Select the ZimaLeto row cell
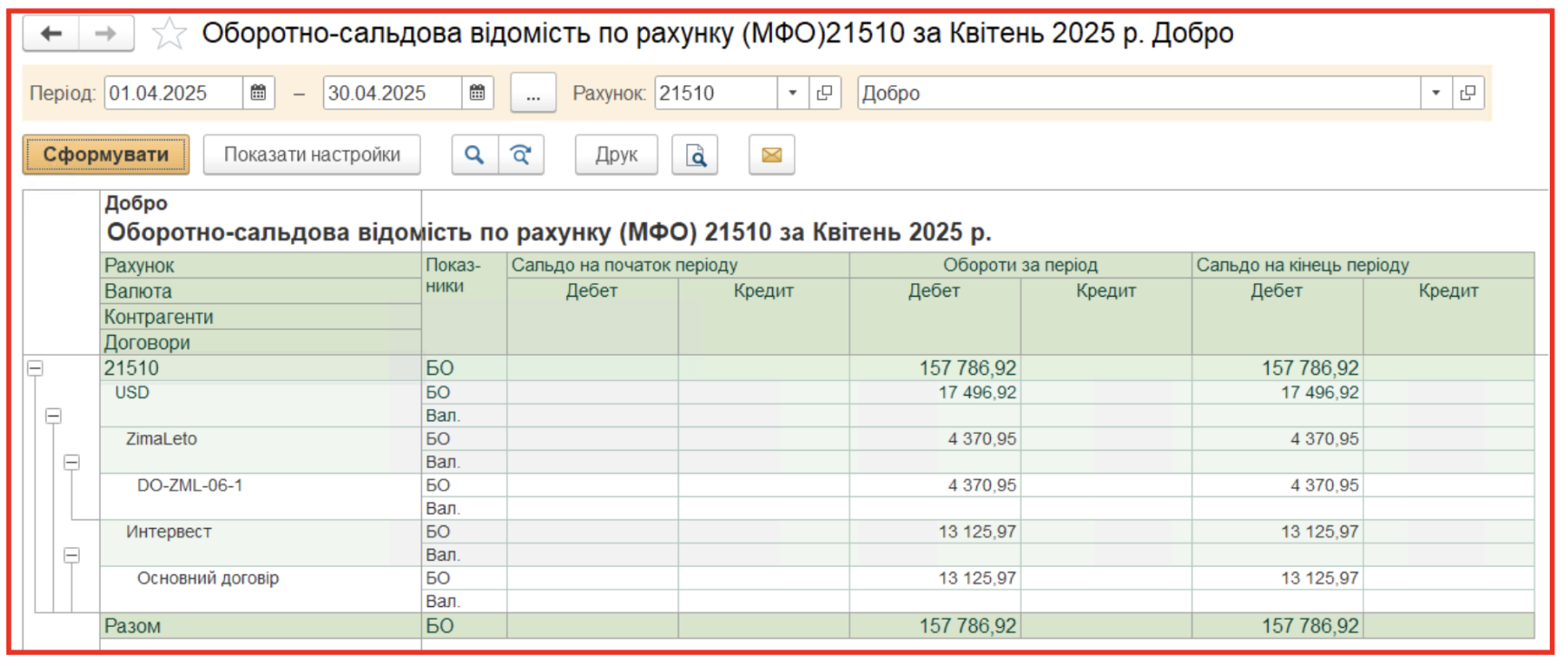The height and width of the screenshot is (666, 1568). (260, 450)
